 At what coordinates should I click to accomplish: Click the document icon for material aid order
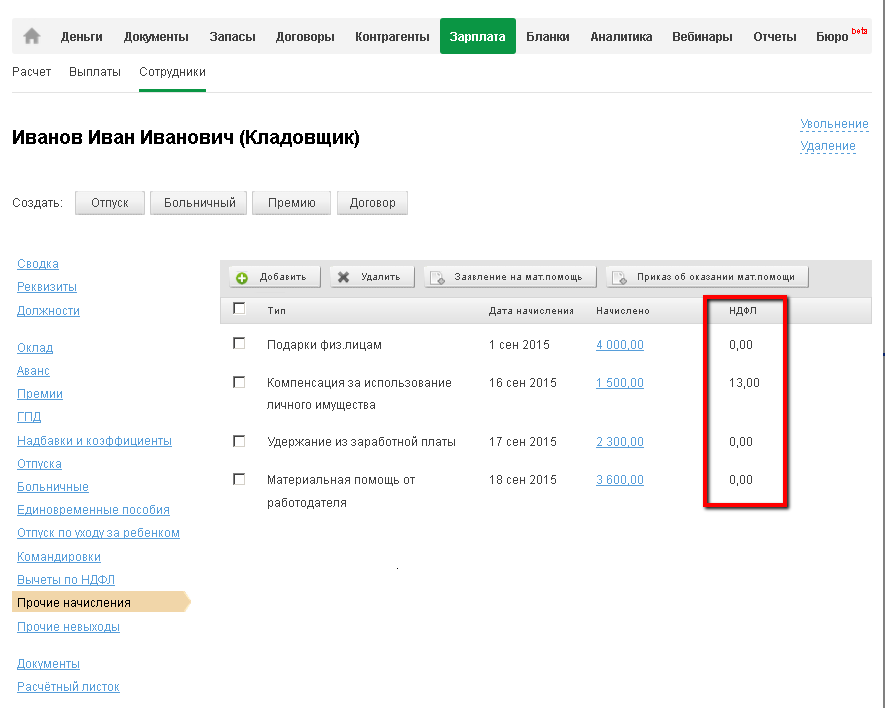[619, 278]
